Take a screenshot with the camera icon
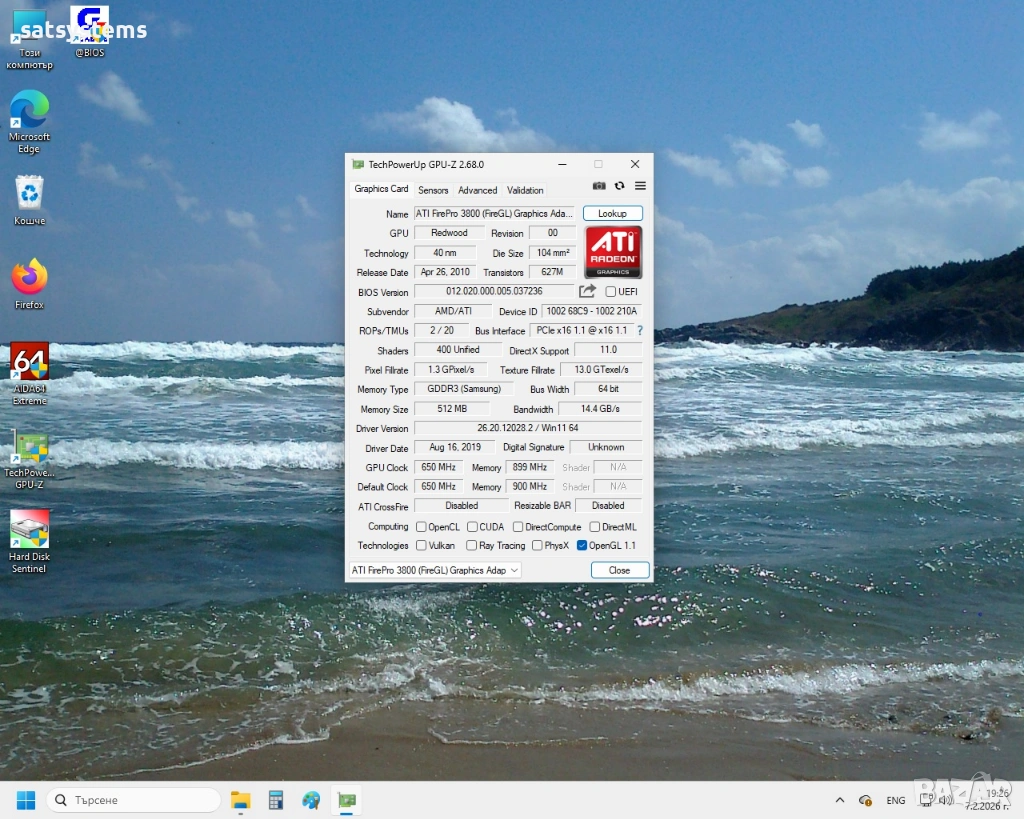The height and width of the screenshot is (819, 1024). 599,186
